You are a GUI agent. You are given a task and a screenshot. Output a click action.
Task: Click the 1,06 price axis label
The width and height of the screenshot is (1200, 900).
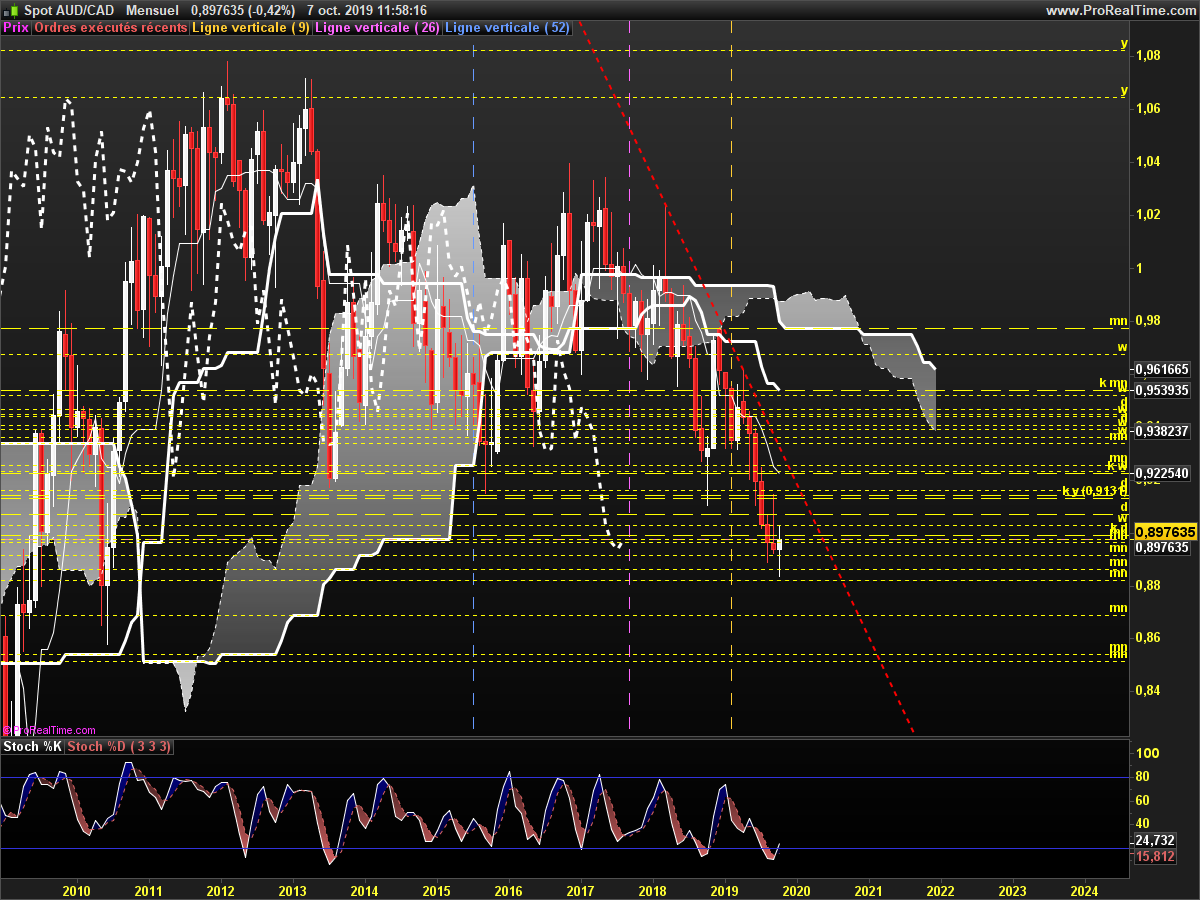[1148, 108]
